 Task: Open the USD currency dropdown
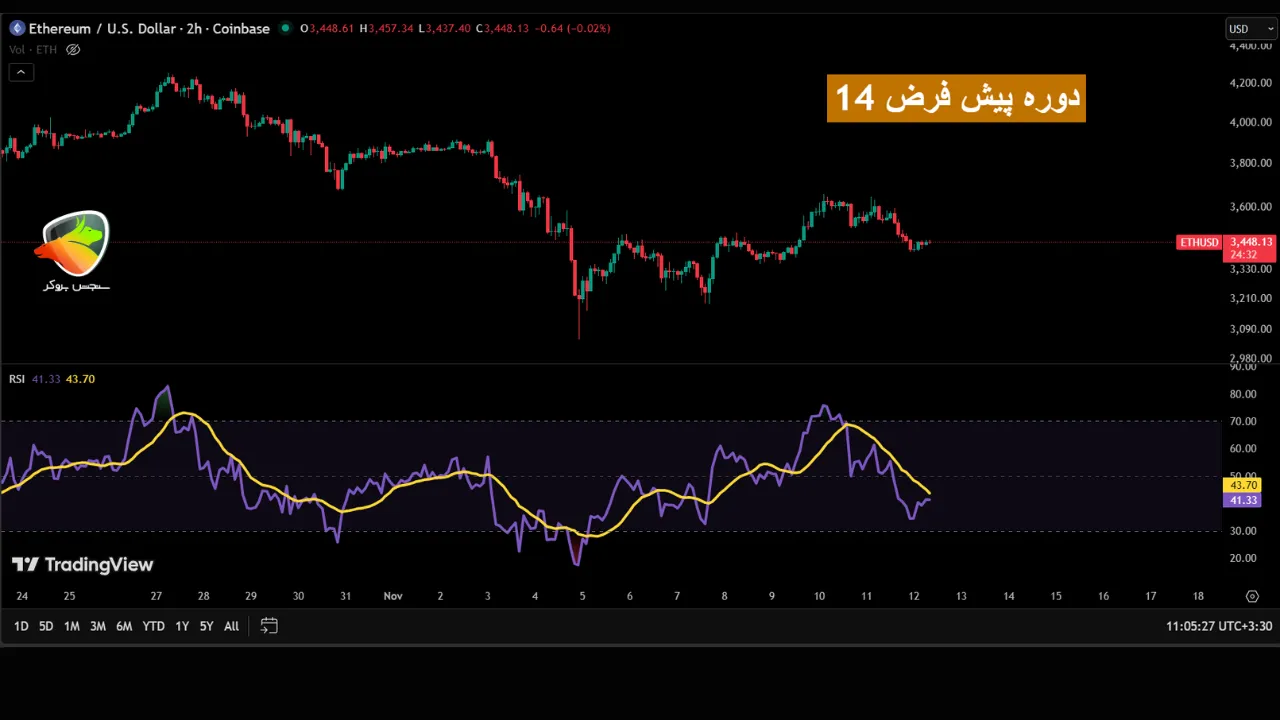pos(1250,29)
